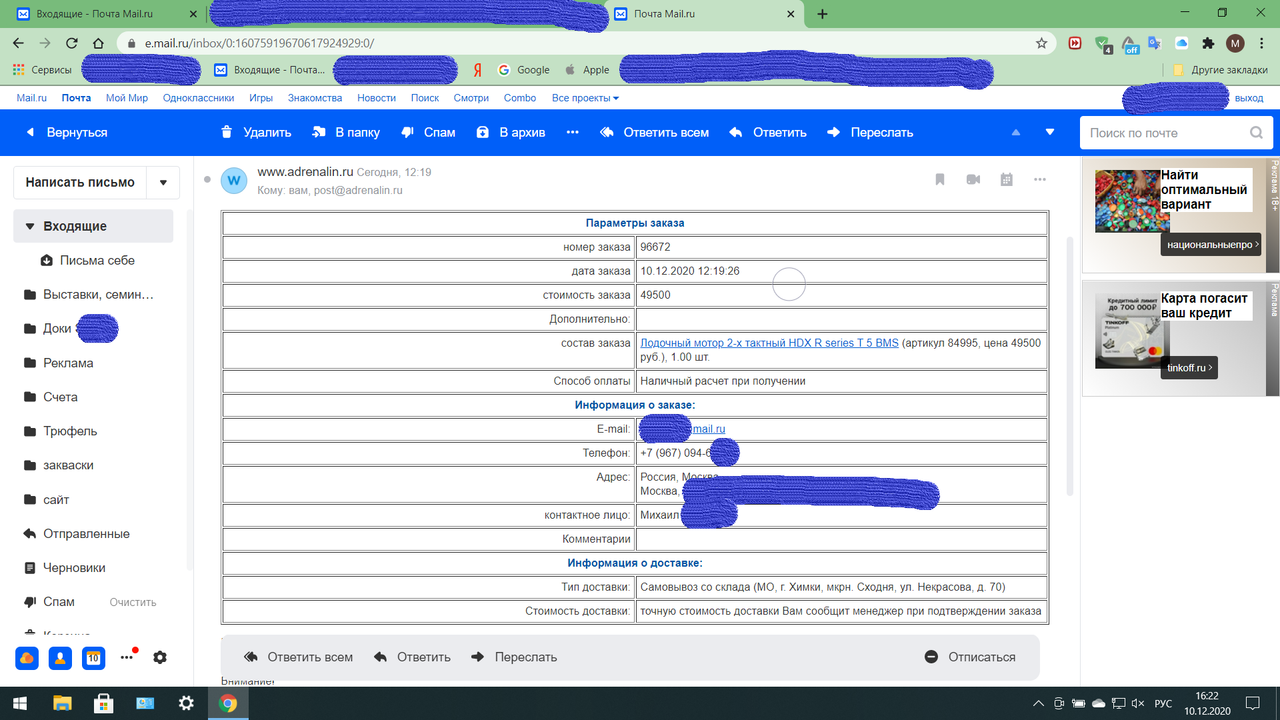Viewport: 1280px width, 720px height.
Task: Bookmark this page with star icon
Action: pyautogui.click(x=1041, y=44)
